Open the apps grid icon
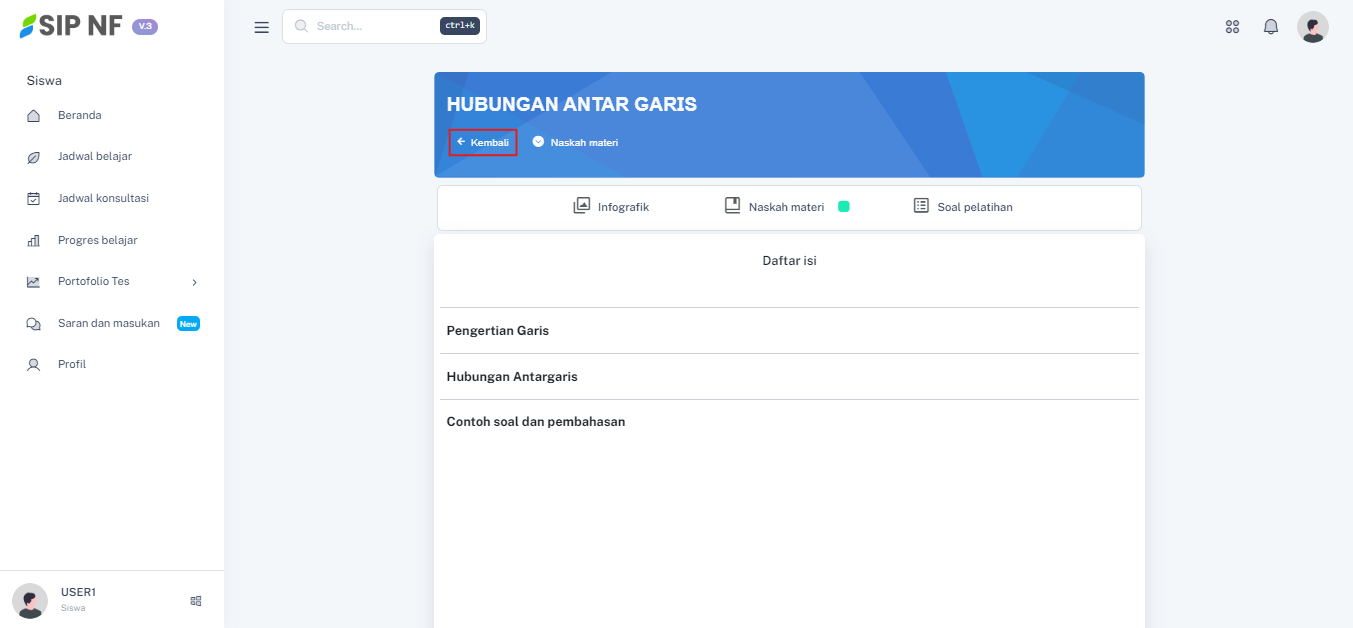The width and height of the screenshot is (1353, 628). 1232,27
